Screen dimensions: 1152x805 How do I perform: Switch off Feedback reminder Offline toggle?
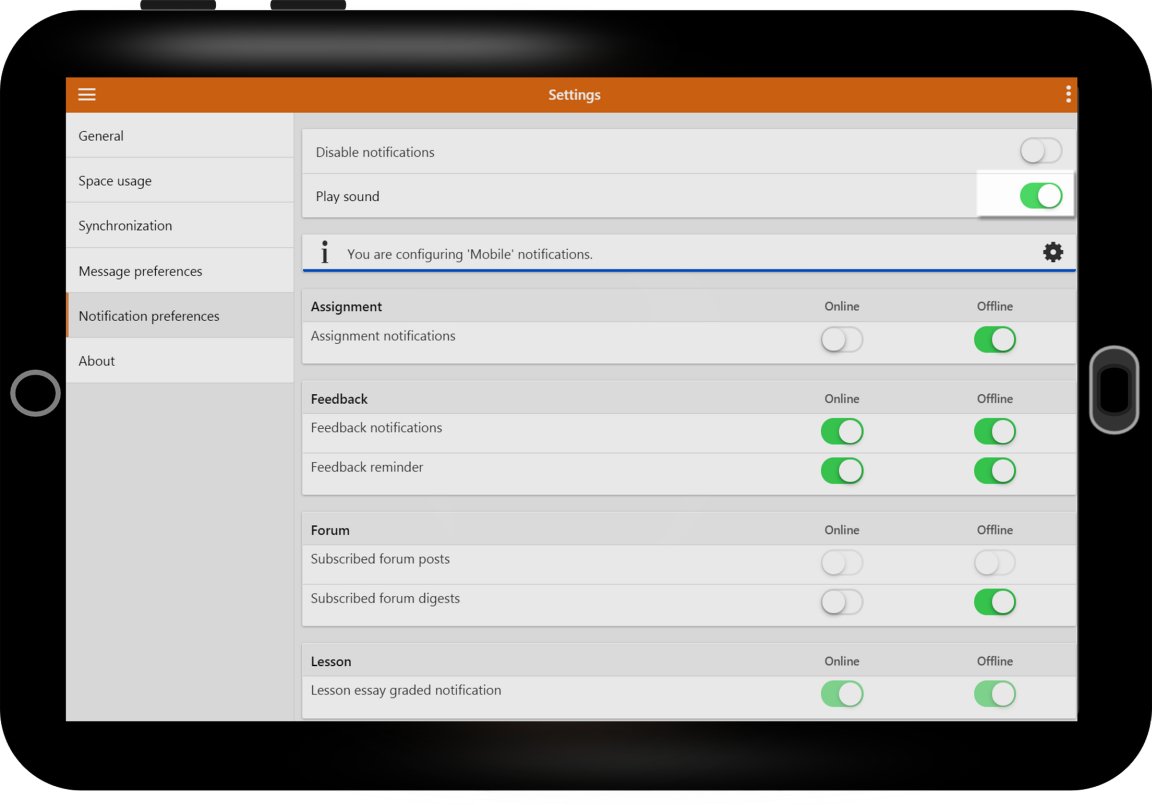(995, 471)
